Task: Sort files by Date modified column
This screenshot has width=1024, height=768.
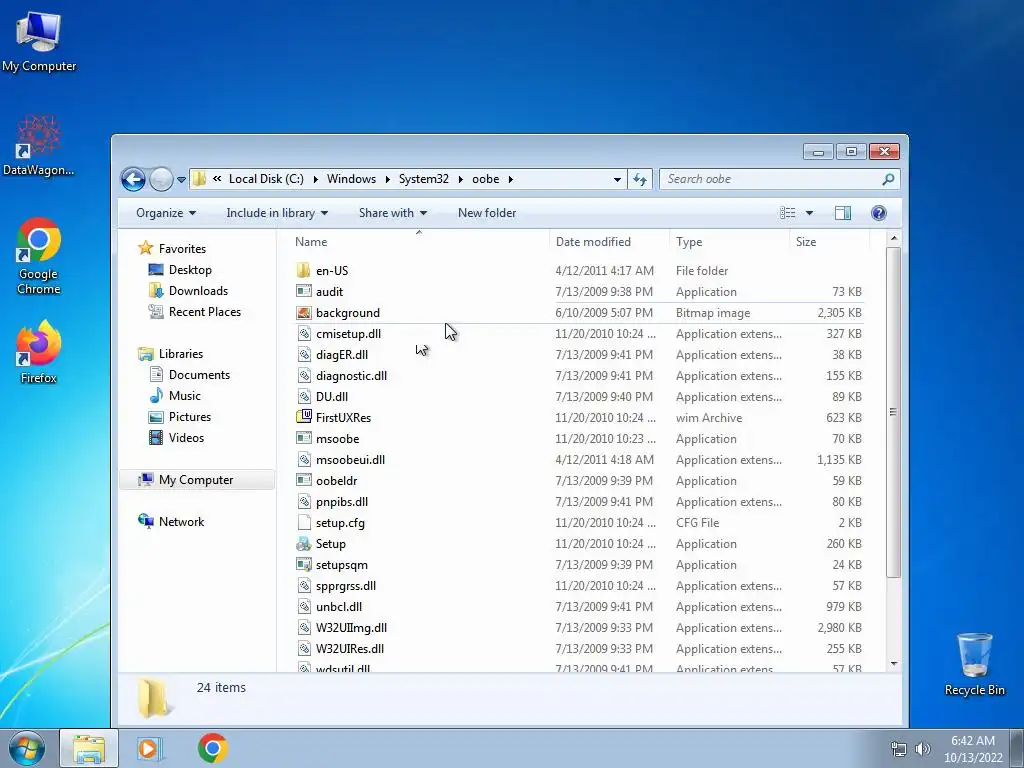Action: tap(609, 242)
